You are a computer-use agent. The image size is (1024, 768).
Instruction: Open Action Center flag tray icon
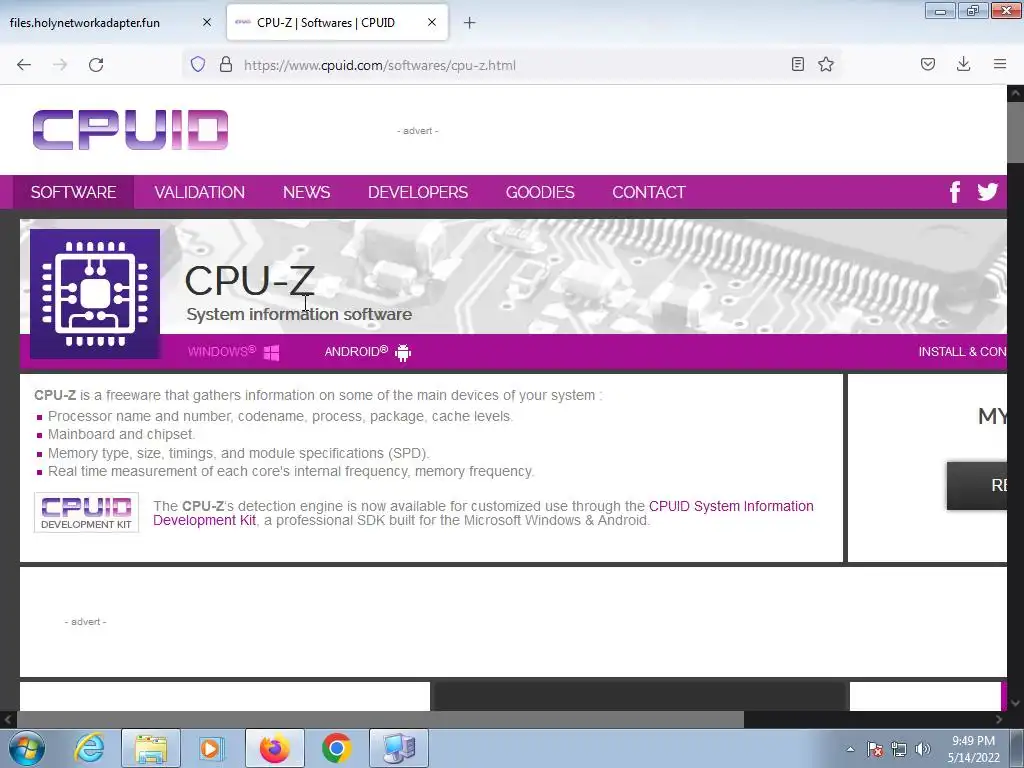point(875,749)
